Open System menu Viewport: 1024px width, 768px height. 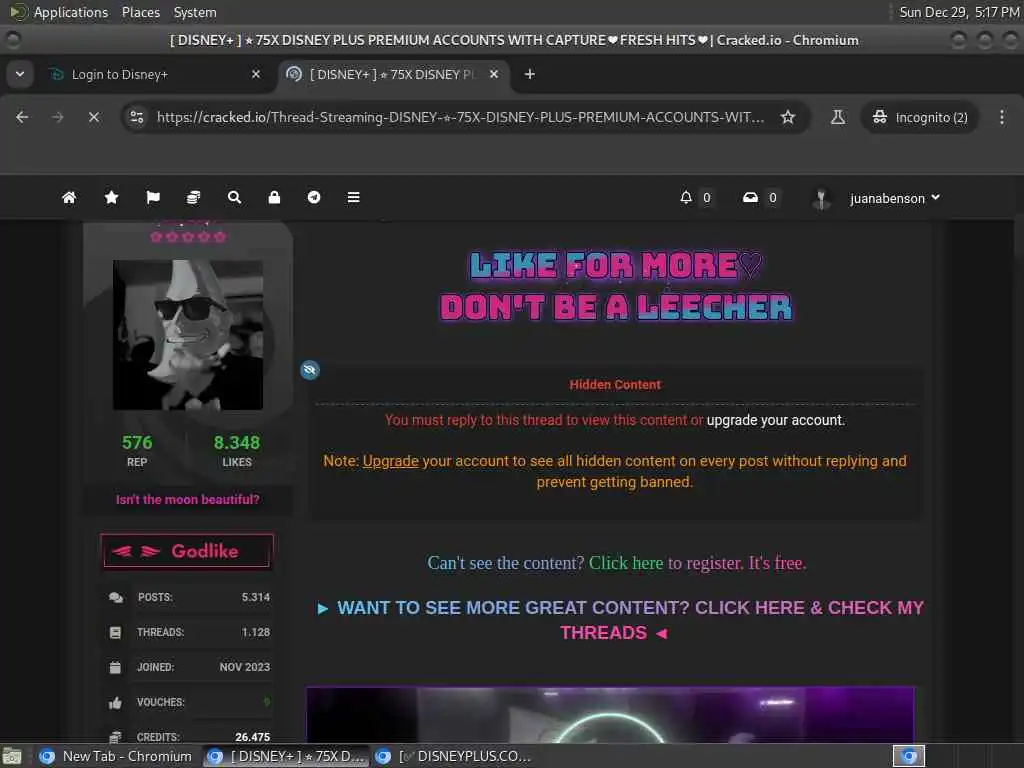point(195,12)
